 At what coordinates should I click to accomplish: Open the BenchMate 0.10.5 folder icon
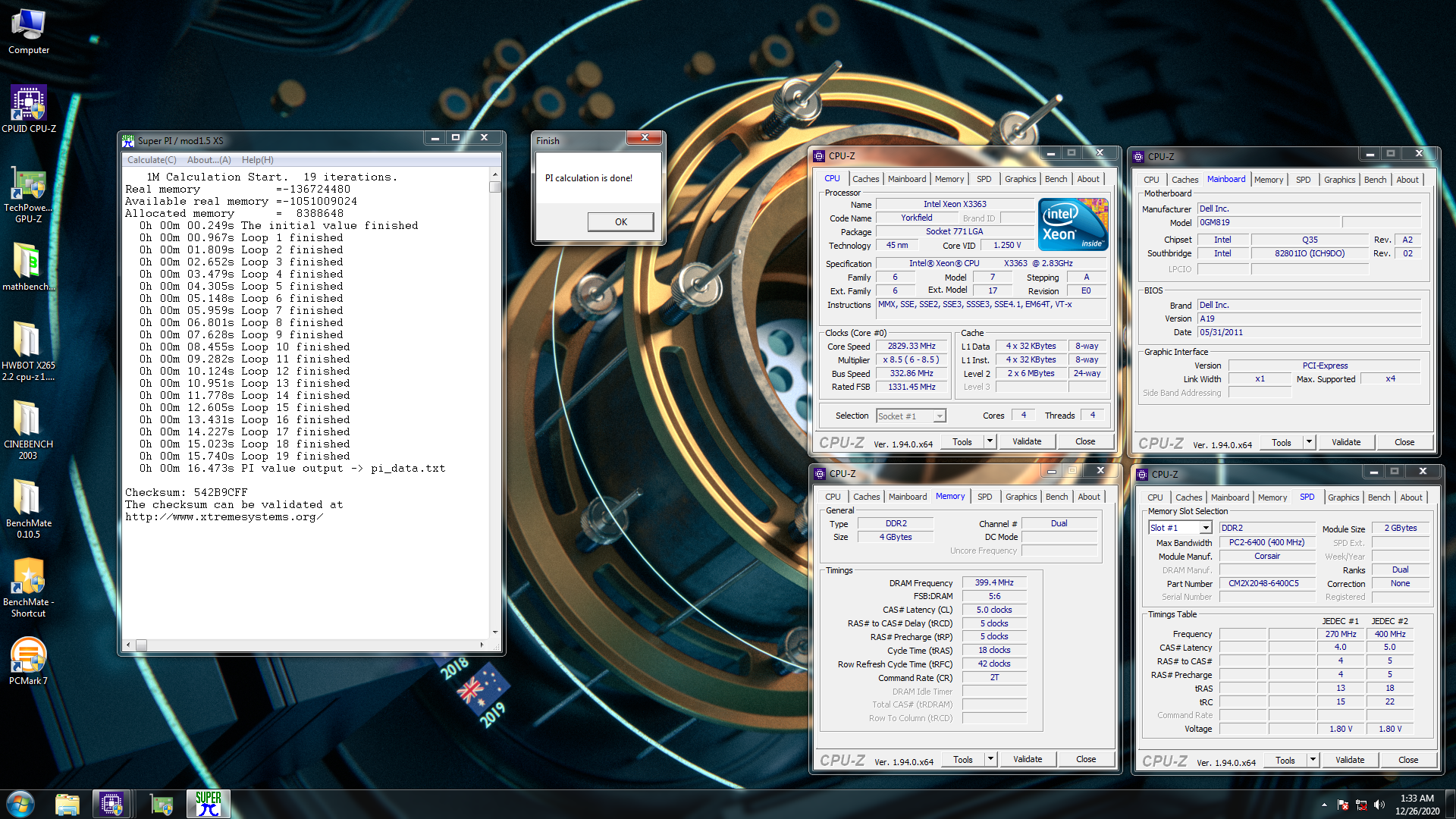pyautogui.click(x=29, y=509)
